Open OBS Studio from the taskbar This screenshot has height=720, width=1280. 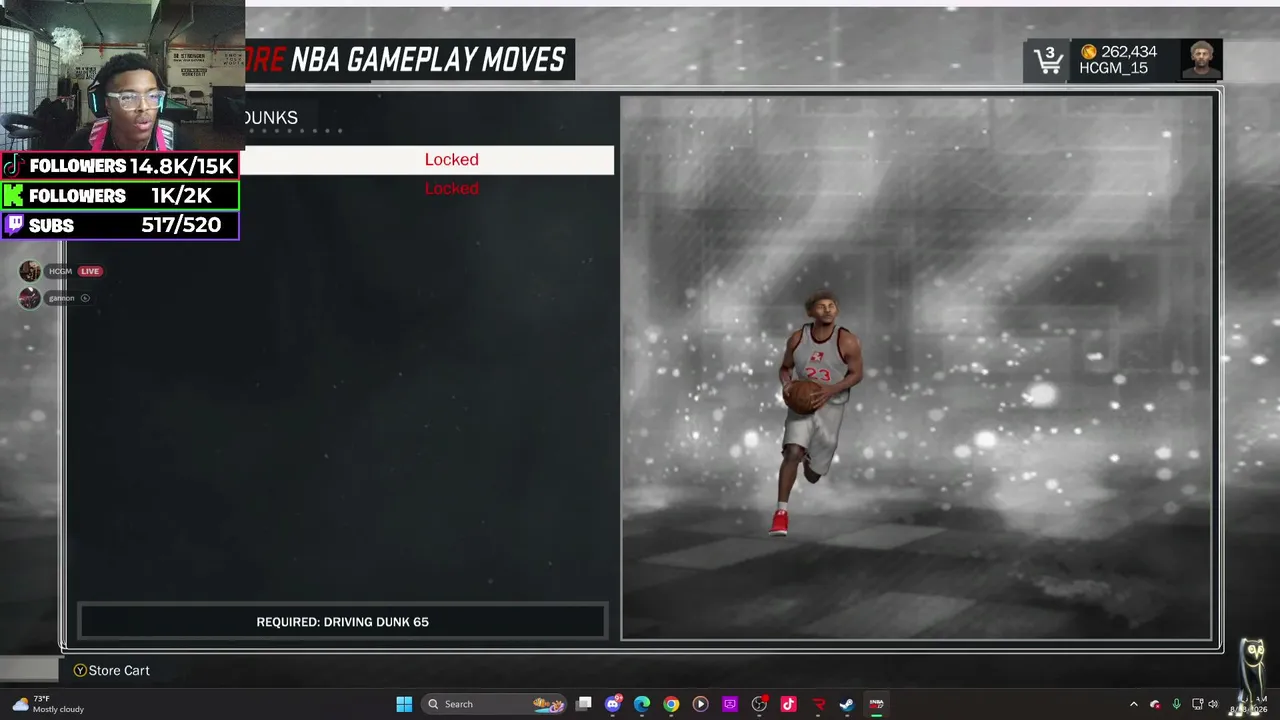[759, 704]
